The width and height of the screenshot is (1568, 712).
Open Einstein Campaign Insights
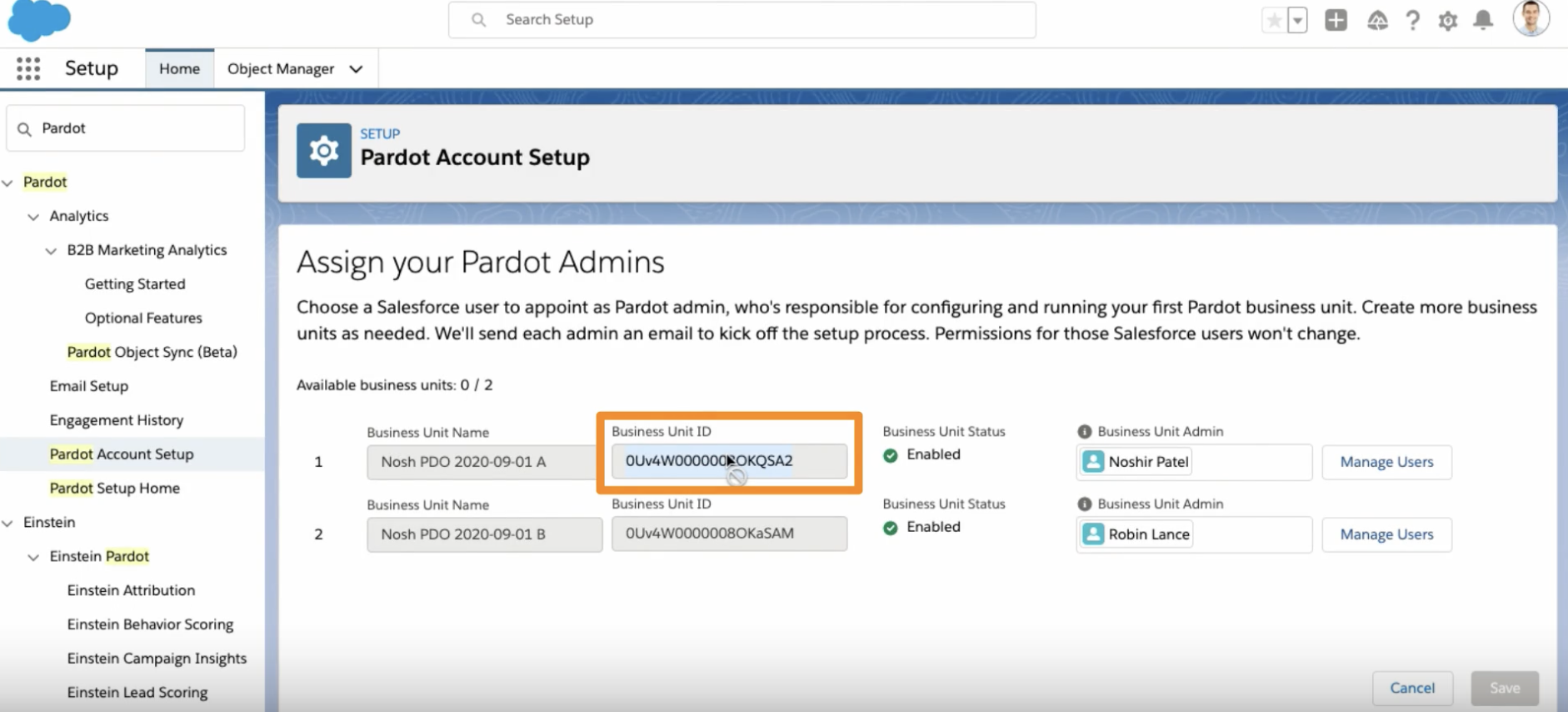(x=157, y=659)
